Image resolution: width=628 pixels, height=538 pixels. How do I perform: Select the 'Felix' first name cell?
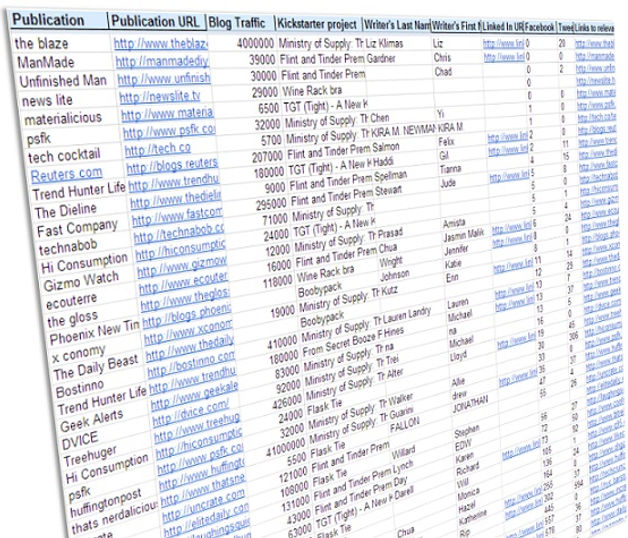[x=446, y=141]
